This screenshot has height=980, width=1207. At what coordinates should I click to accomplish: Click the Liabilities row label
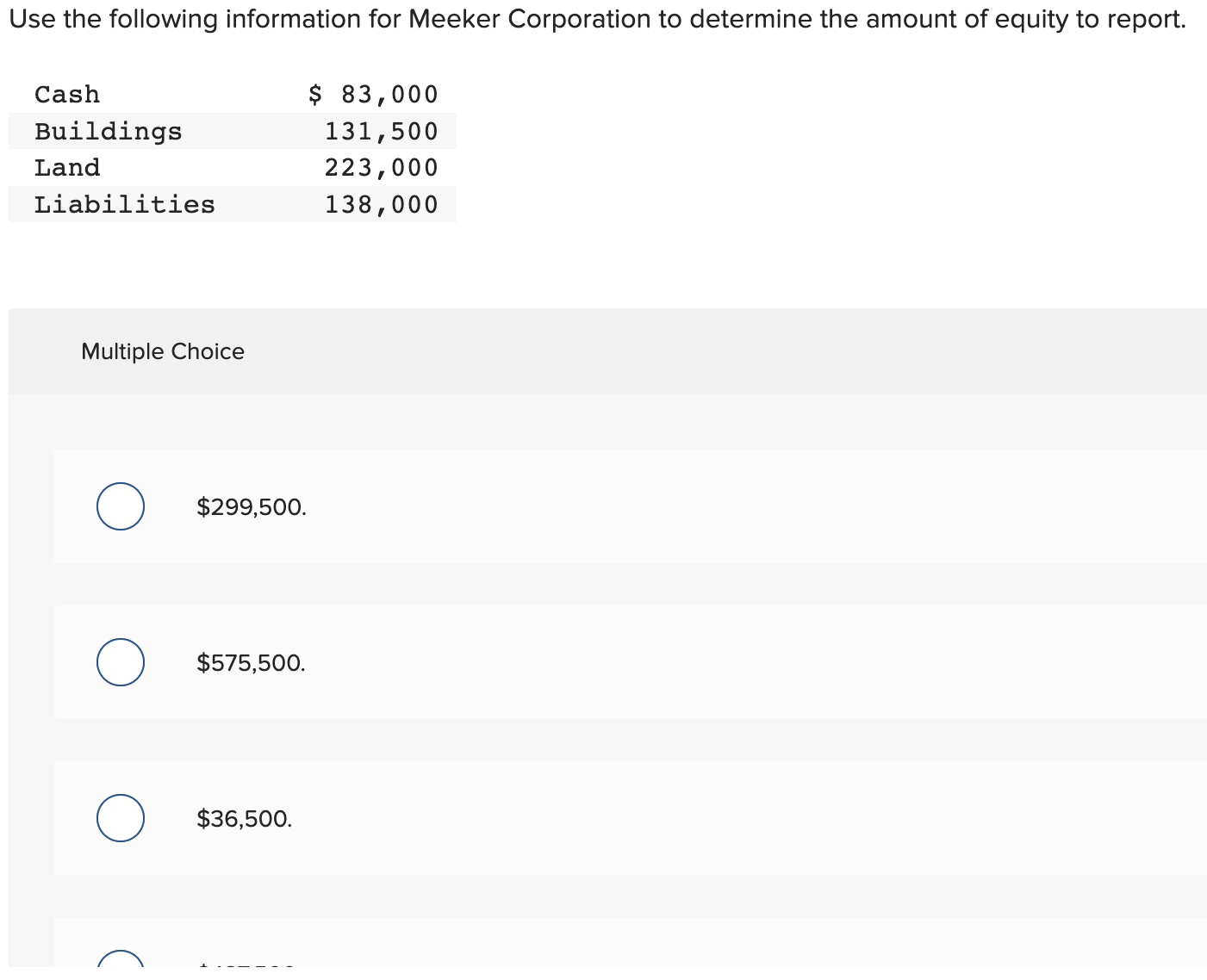coord(125,205)
